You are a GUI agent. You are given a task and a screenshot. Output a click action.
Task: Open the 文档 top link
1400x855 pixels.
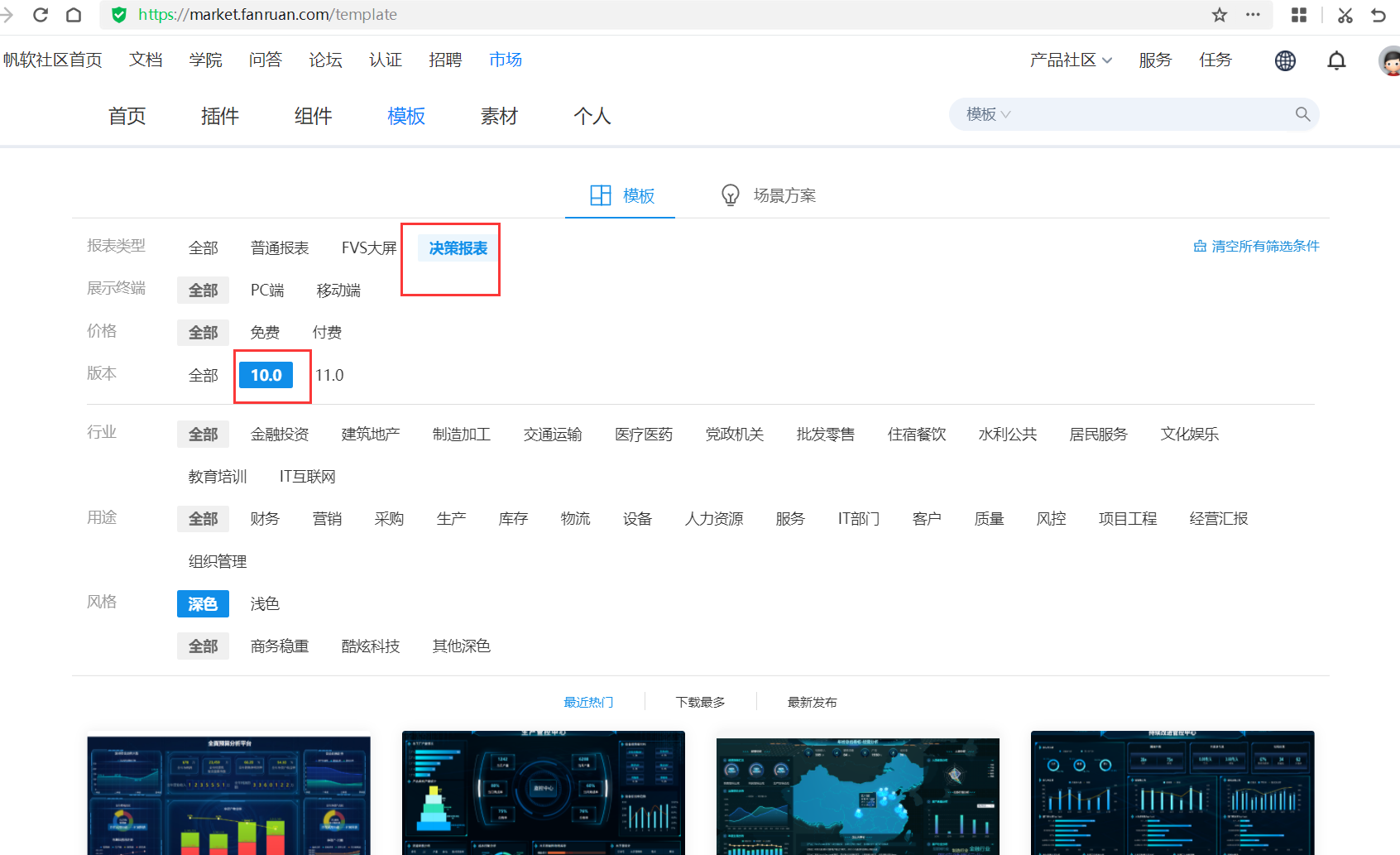(146, 60)
